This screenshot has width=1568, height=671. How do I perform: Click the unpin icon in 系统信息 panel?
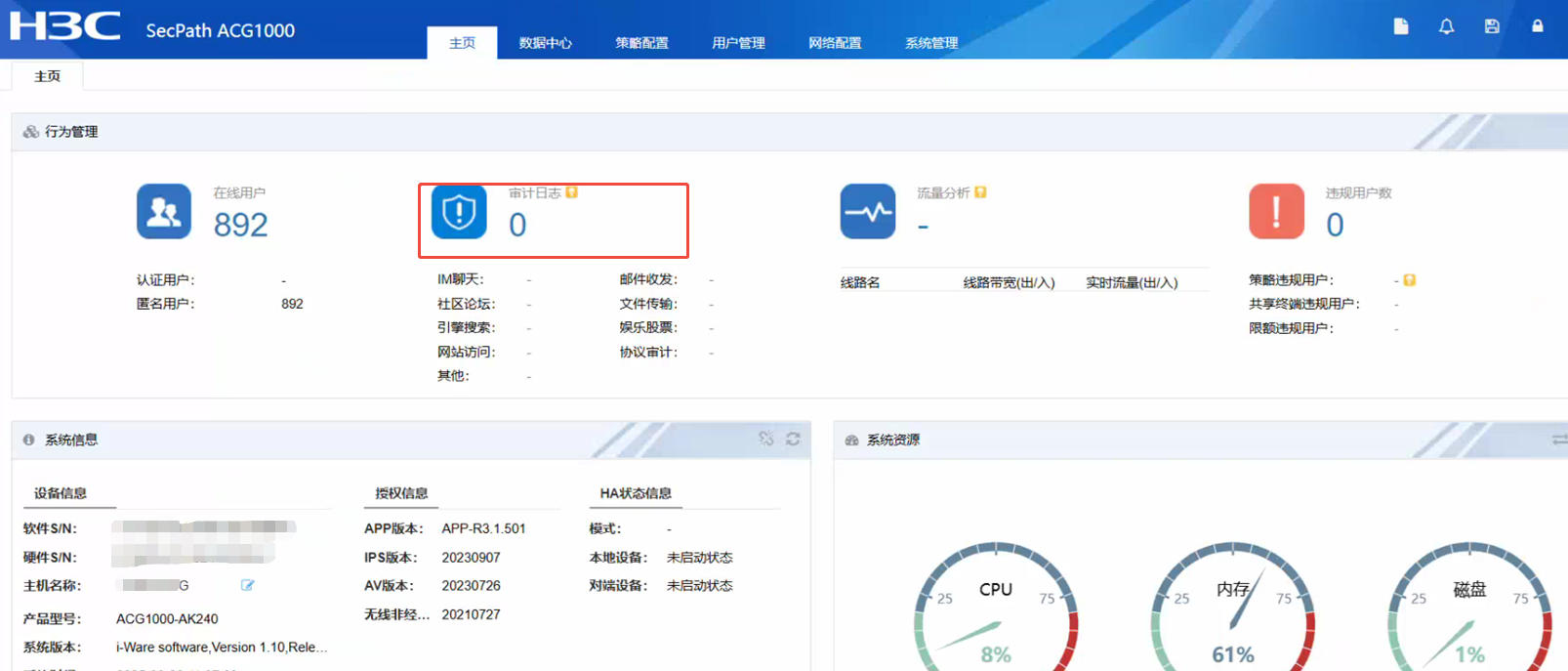[x=766, y=440]
